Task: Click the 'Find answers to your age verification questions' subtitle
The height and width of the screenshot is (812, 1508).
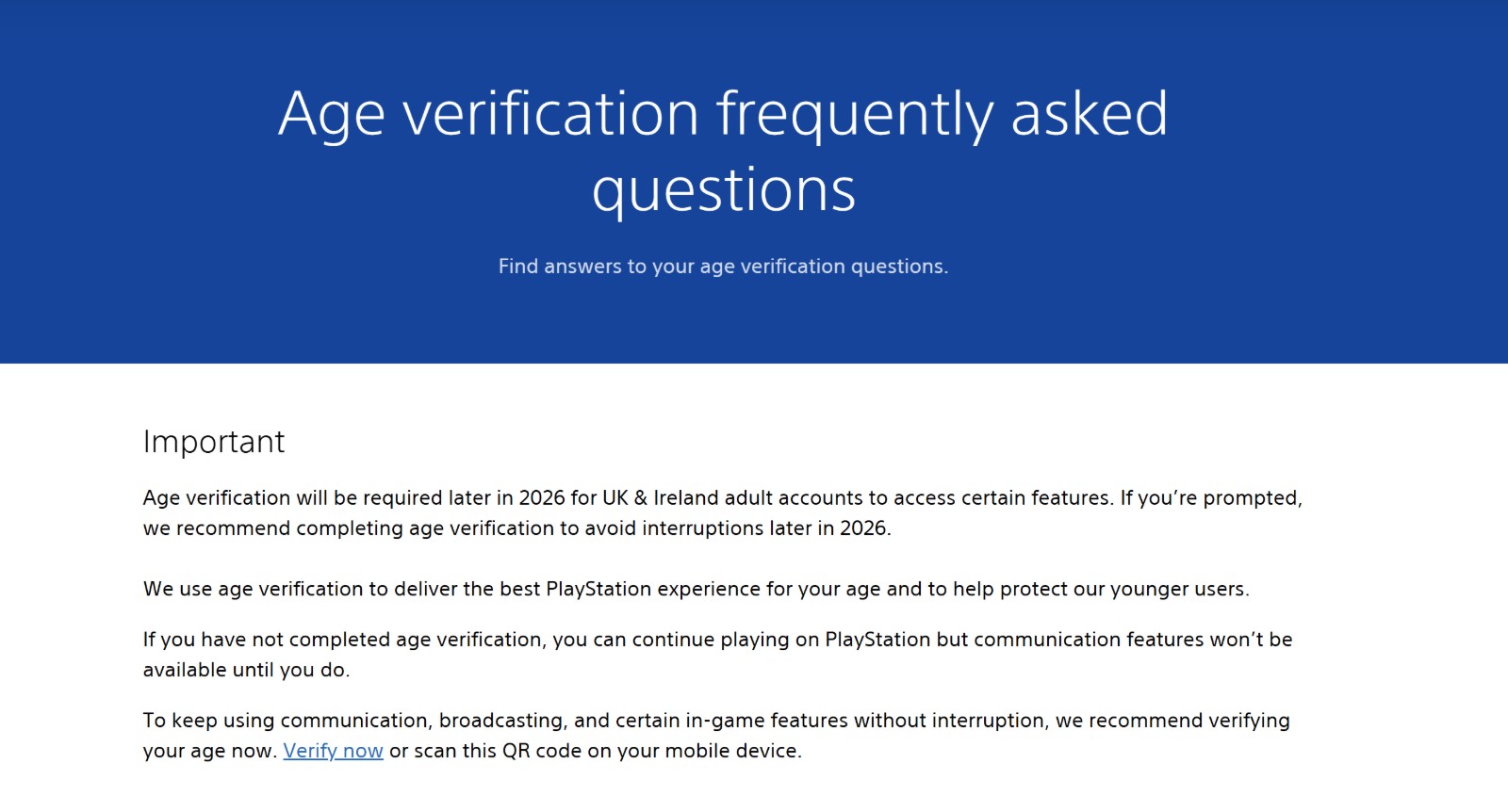Action: tap(723, 267)
